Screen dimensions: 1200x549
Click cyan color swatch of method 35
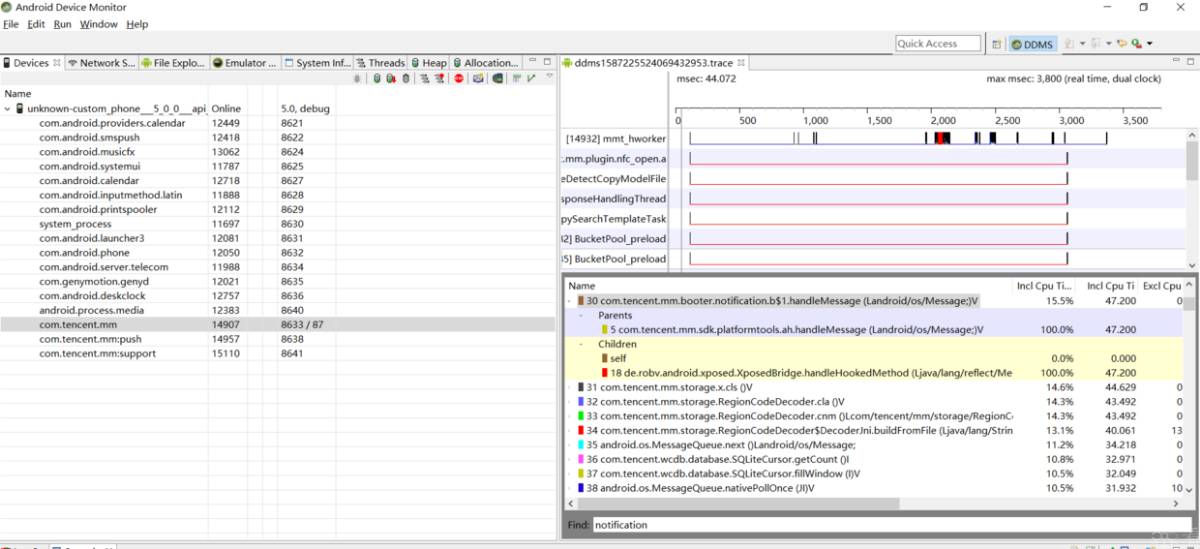coord(581,445)
